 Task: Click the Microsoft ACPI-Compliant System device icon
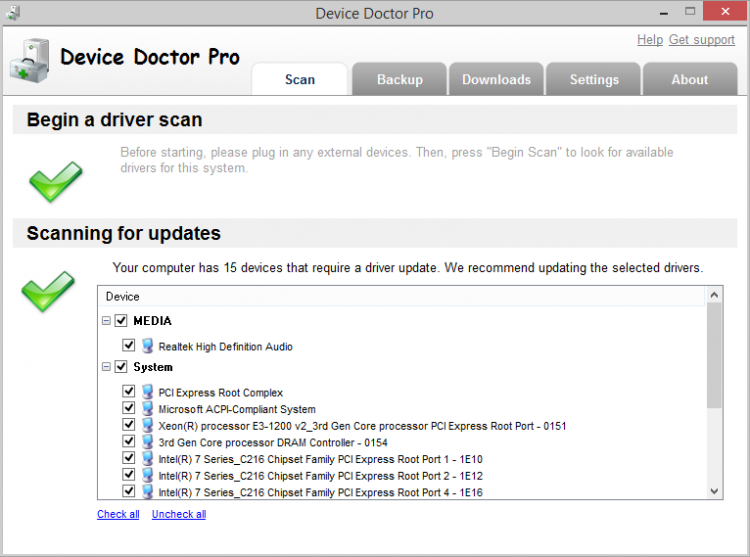[148, 409]
